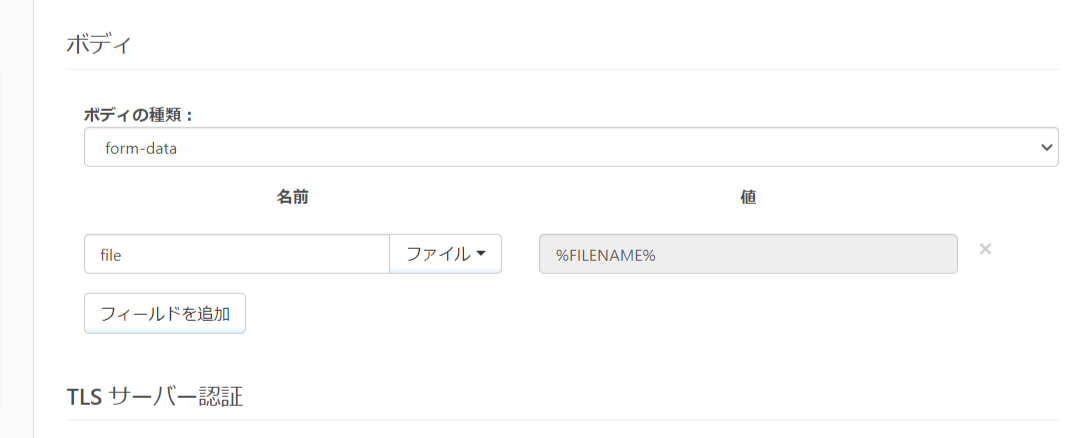This screenshot has height=438, width=1073.
Task: Open the ボディの種類 combo box
Action: point(570,147)
